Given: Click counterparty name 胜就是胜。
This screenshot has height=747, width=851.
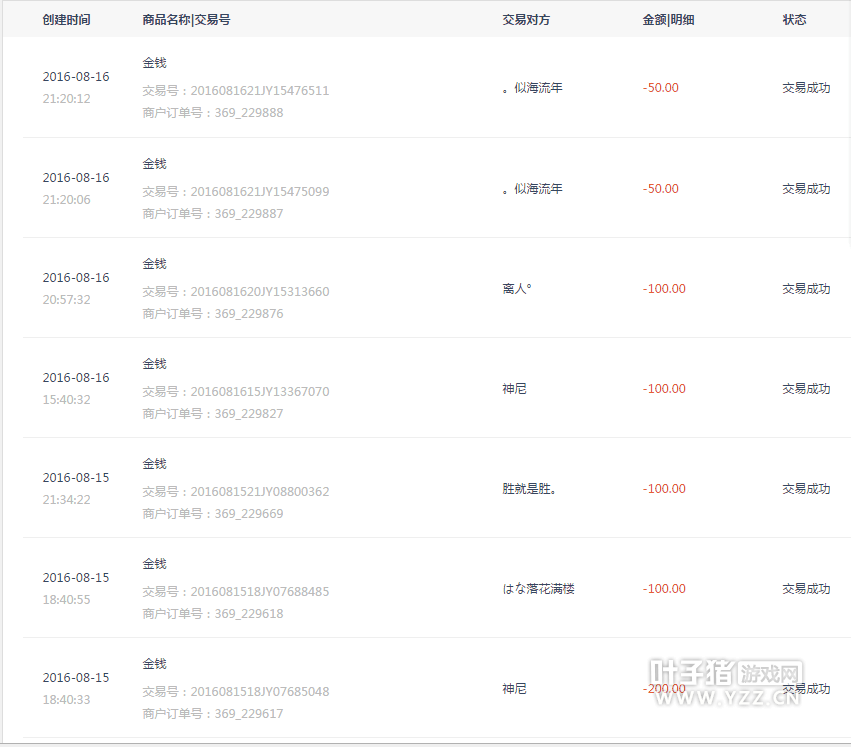Looking at the screenshot, I should 529,489.
